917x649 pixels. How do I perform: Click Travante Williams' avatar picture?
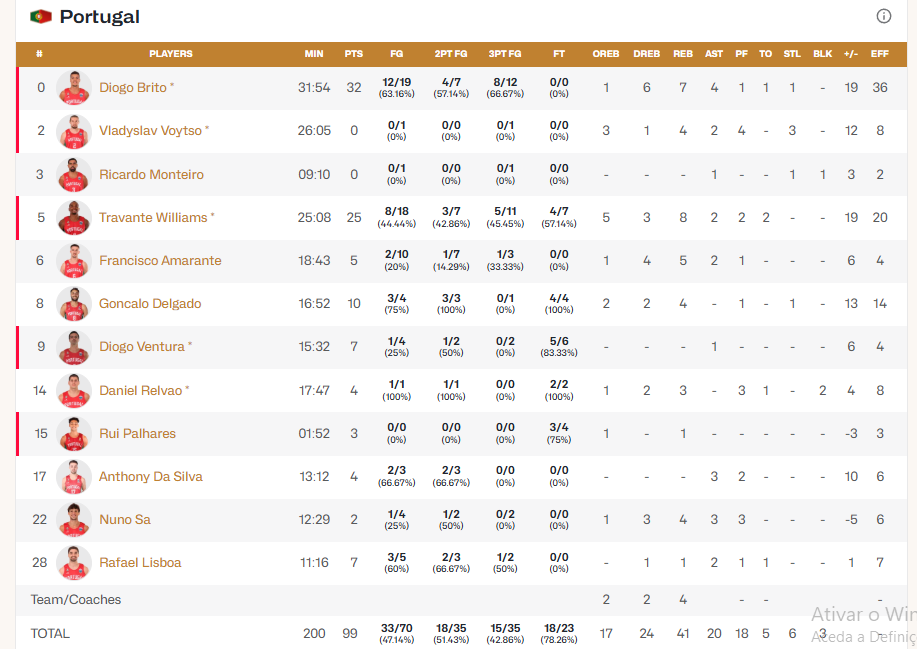(74, 218)
